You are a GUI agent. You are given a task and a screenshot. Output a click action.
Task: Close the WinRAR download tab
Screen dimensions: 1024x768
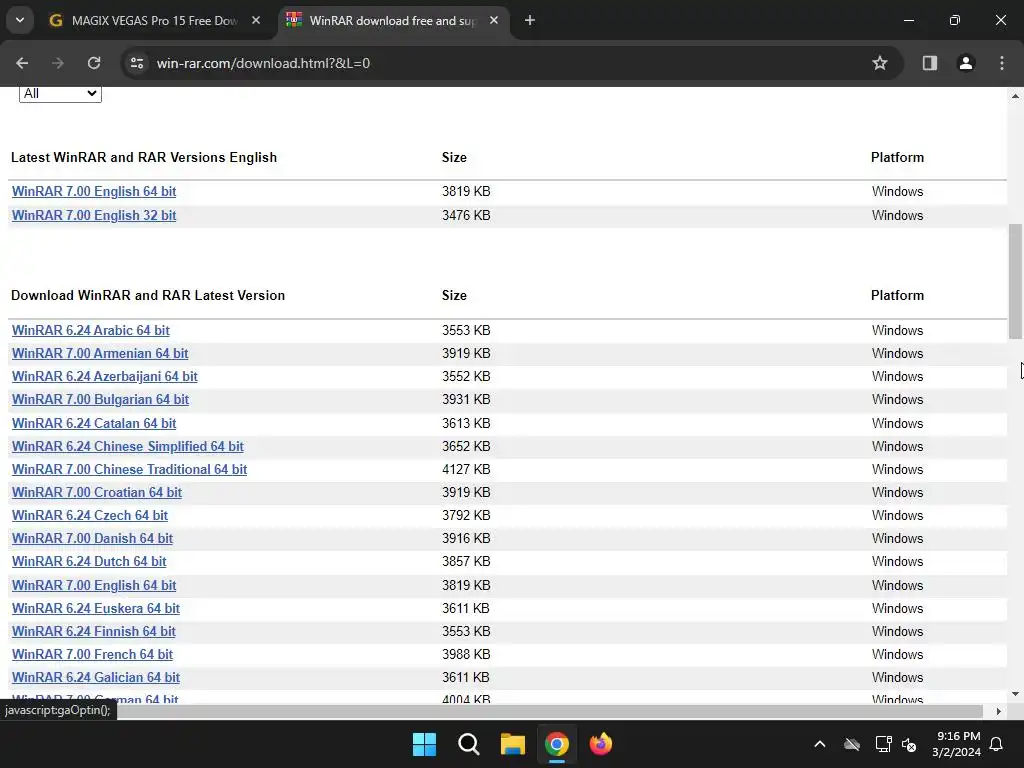(x=494, y=21)
